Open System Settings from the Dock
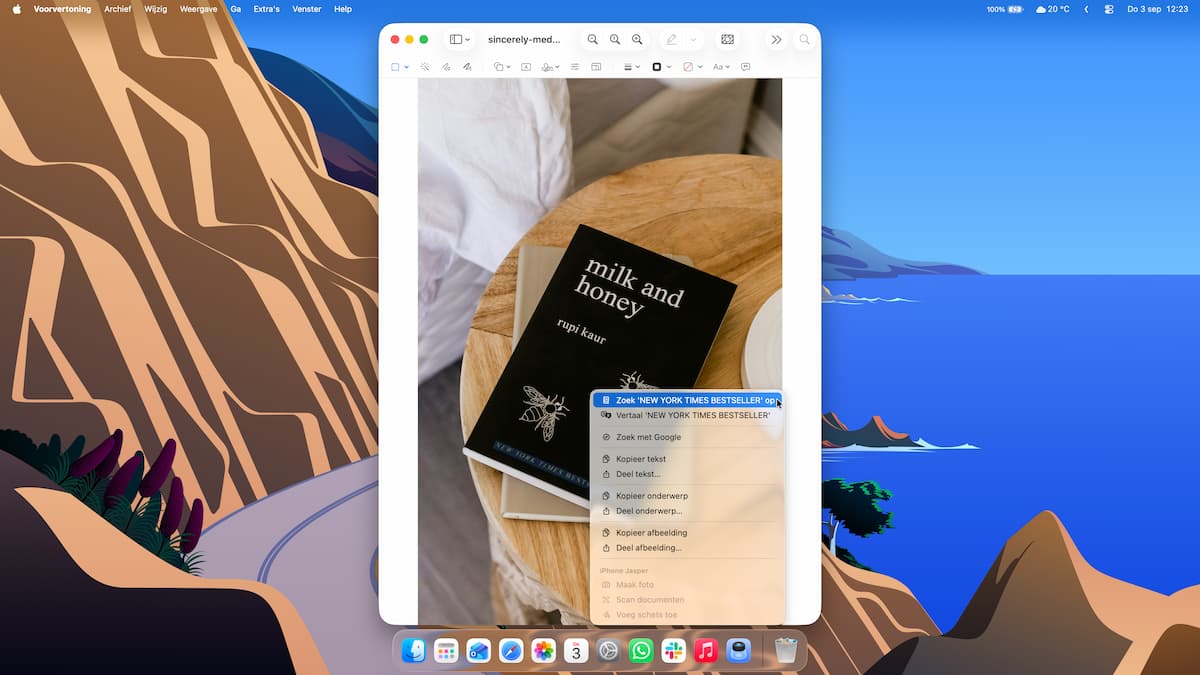This screenshot has width=1200, height=675. pos(608,651)
